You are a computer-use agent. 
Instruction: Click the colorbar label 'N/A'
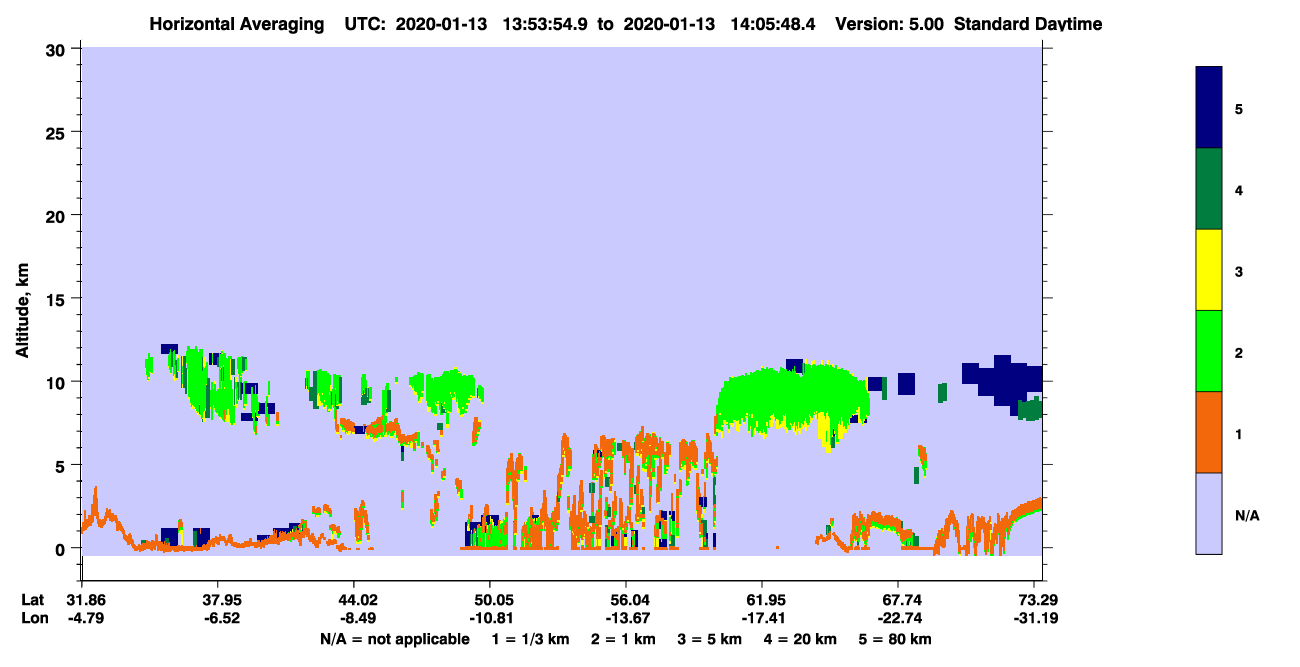(x=1247, y=514)
